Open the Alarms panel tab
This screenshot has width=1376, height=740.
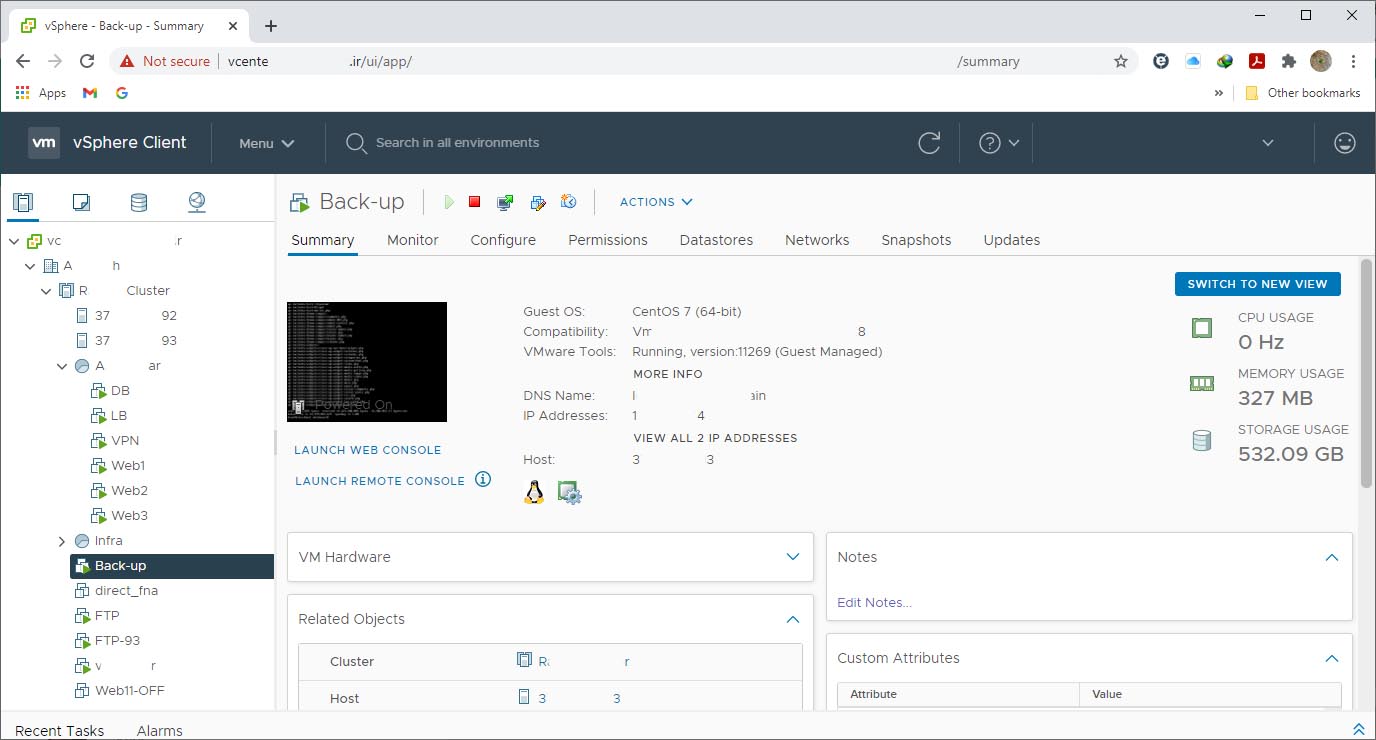pos(160,730)
